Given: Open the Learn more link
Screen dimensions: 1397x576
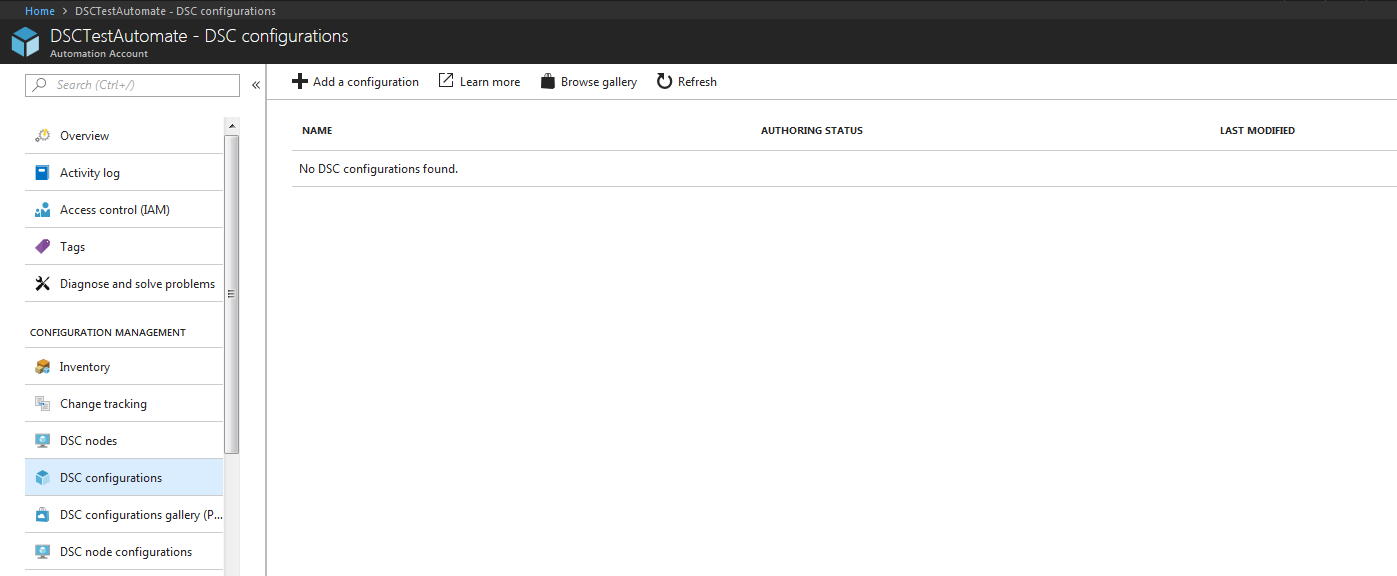Looking at the screenshot, I should [x=478, y=81].
